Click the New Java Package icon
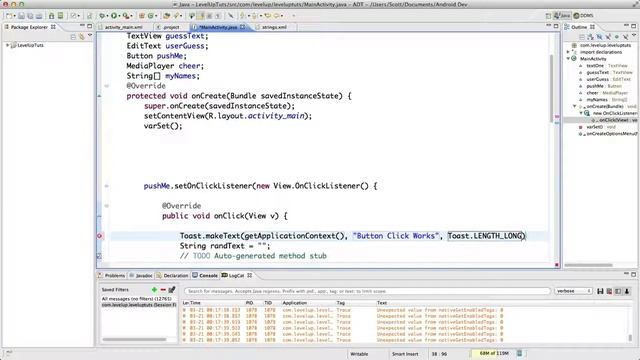This screenshot has width=640, height=360. 142,16
